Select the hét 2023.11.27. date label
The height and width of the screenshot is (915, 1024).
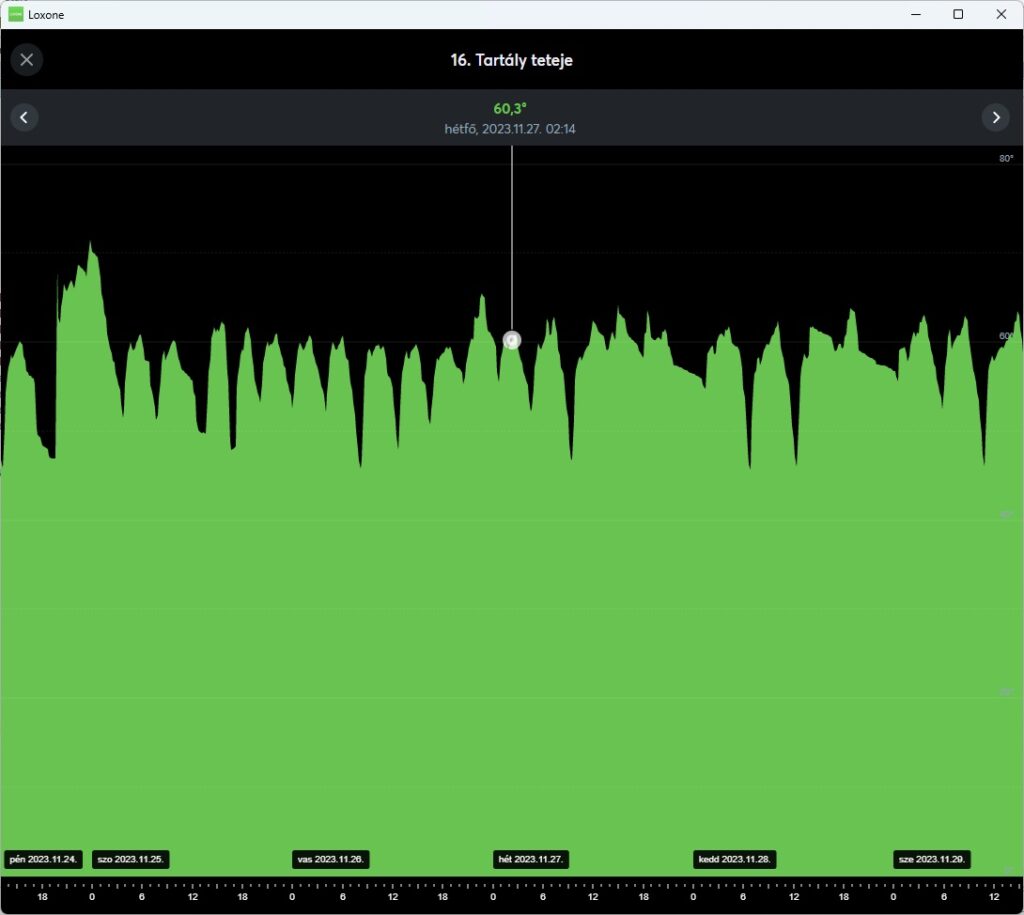[530, 859]
